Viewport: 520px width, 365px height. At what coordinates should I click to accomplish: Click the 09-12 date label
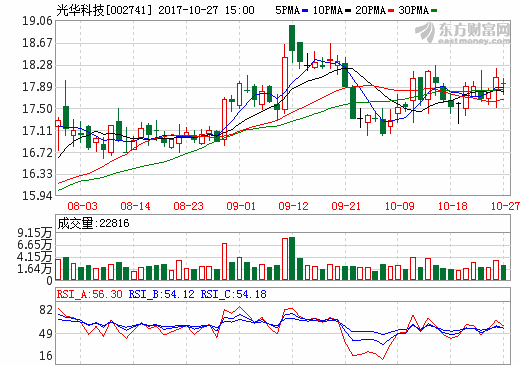[x=293, y=206]
